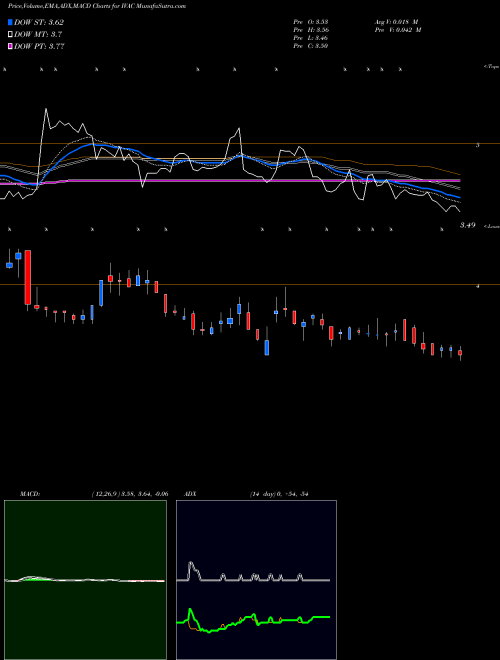Click the magenta DOW PT legend swatch

click(10, 46)
